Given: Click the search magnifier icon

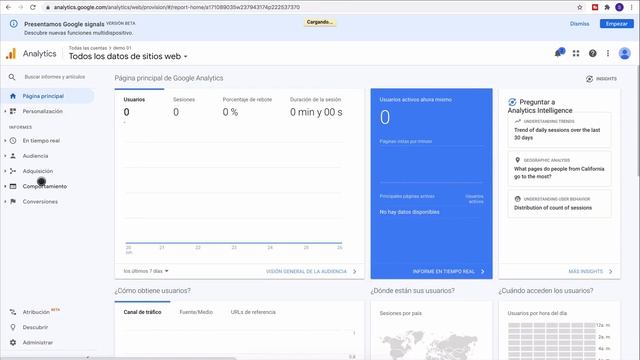Looking at the screenshot, I should click(x=12, y=77).
